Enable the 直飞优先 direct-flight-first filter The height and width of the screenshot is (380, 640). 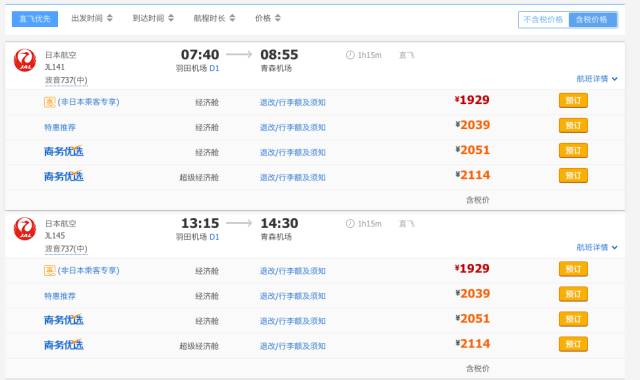coord(35,19)
